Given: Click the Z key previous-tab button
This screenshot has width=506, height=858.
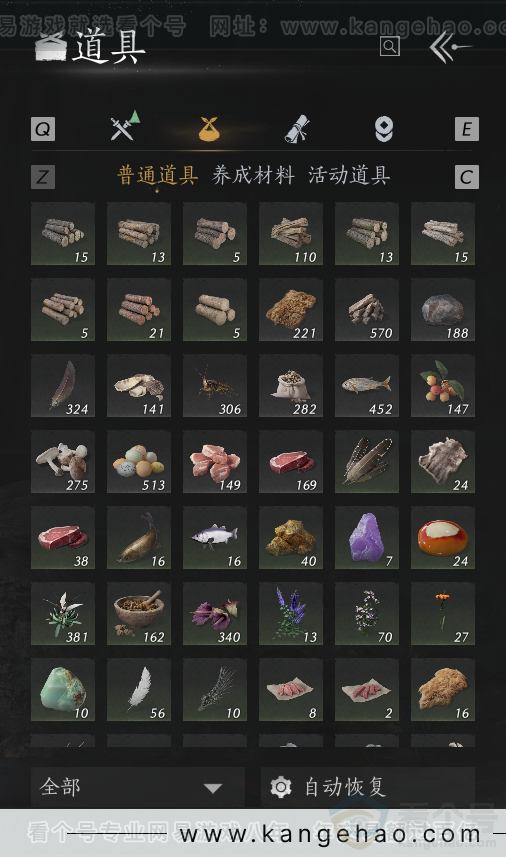Looking at the screenshot, I should click(43, 177).
